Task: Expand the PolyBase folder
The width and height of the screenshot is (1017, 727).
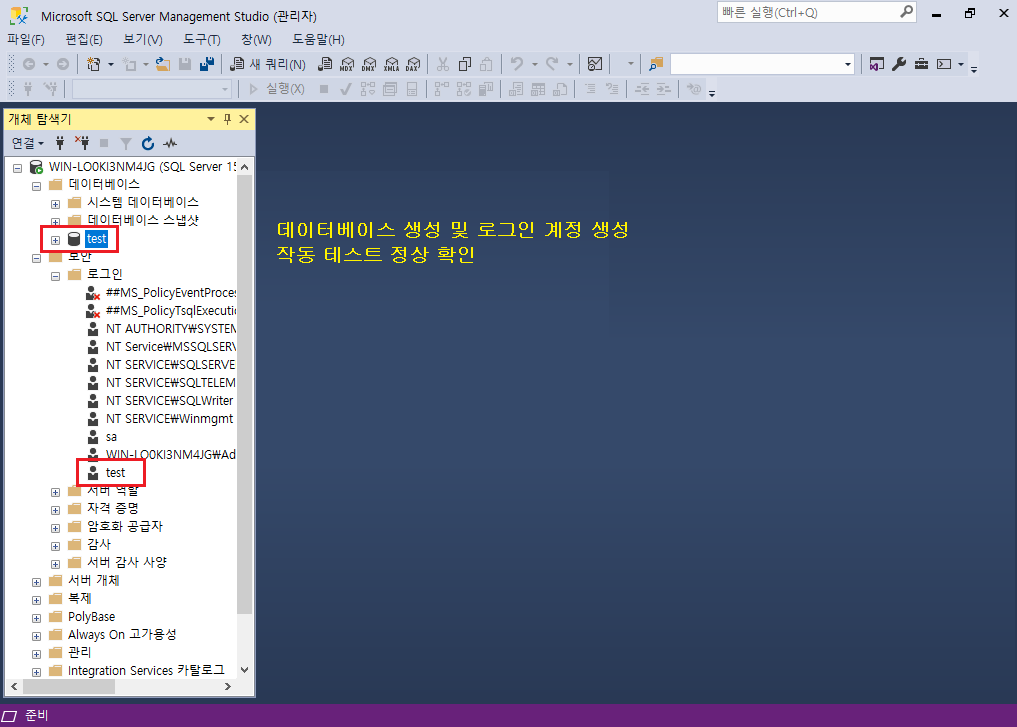Action: (36, 619)
